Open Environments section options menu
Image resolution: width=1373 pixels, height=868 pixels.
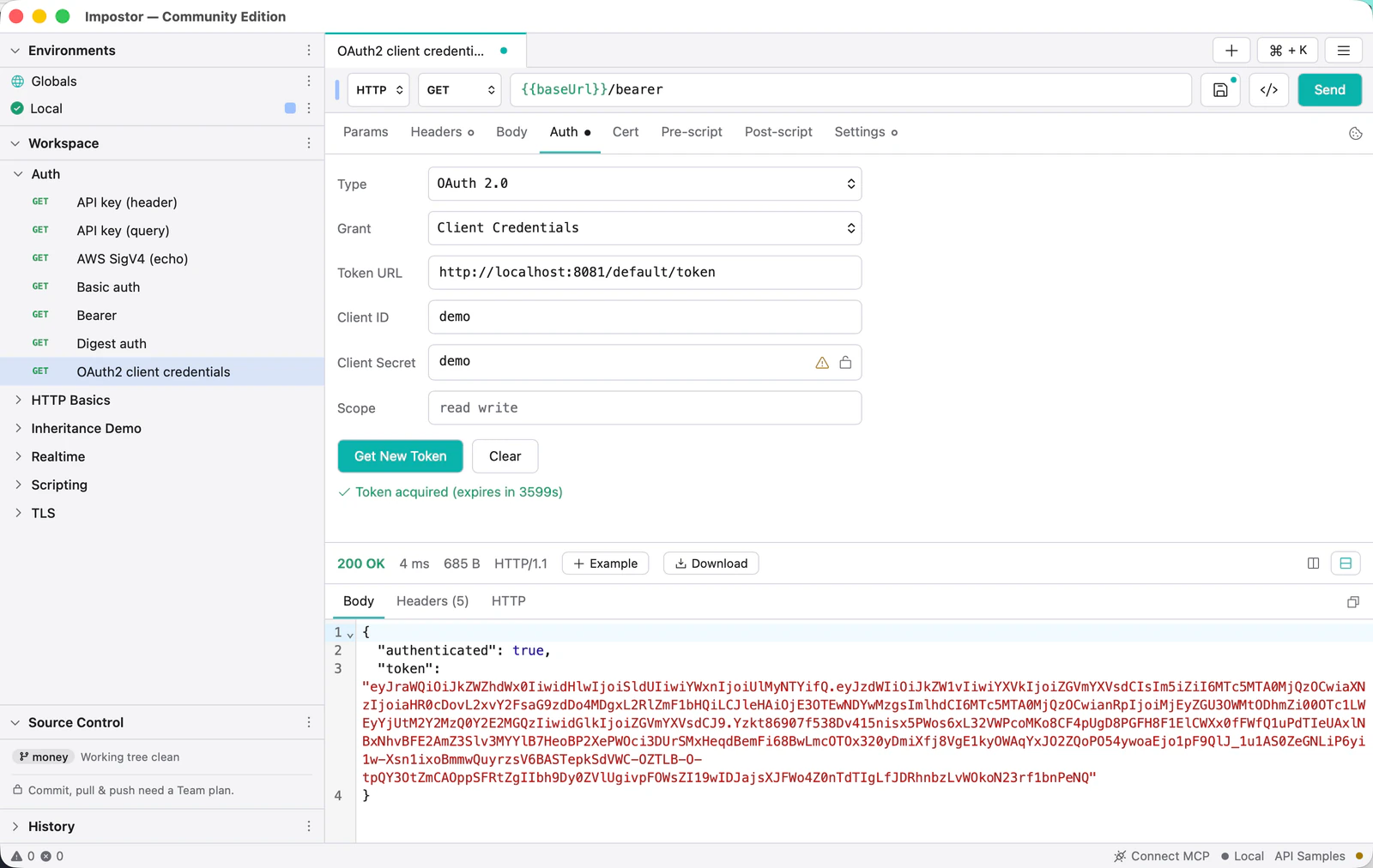point(309,51)
